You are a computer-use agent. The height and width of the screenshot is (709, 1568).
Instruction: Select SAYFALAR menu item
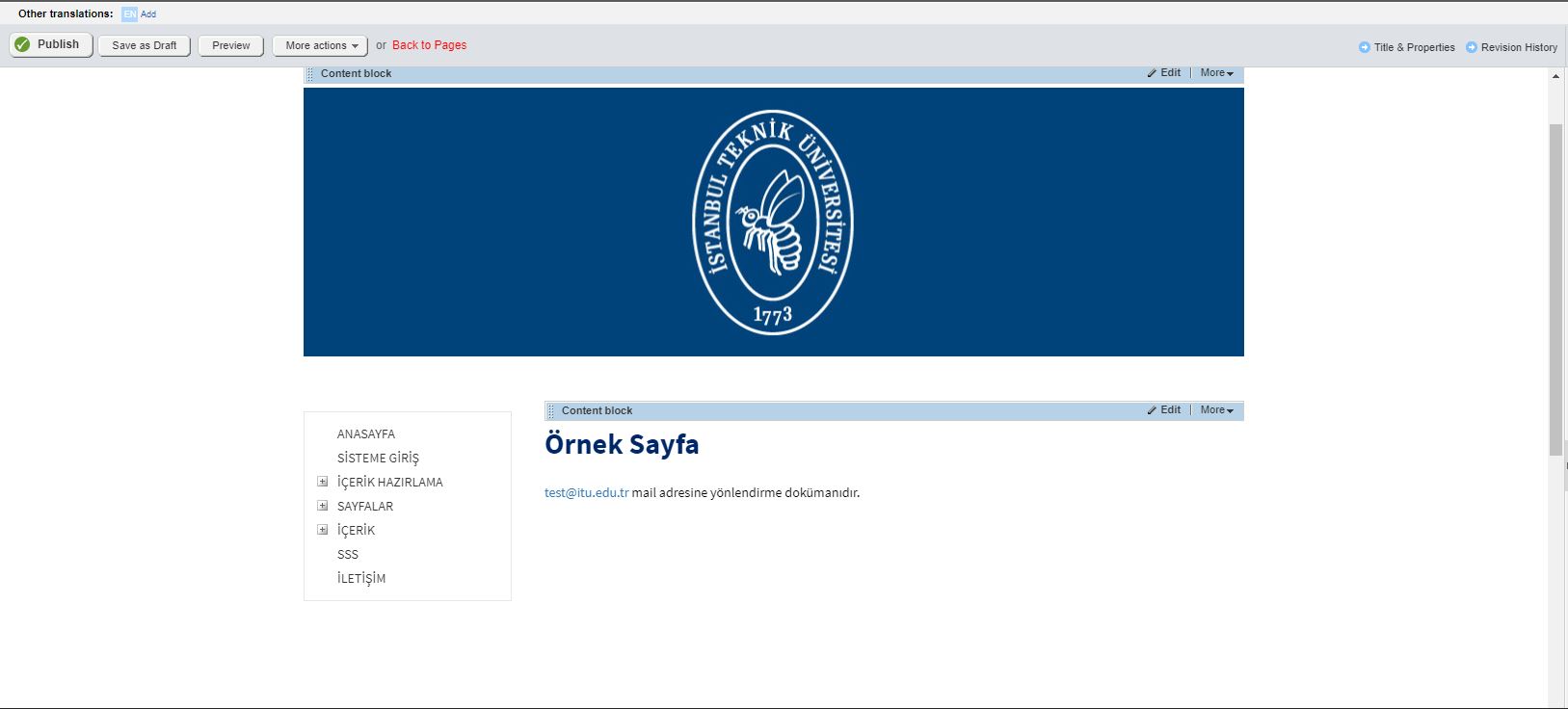365,507
